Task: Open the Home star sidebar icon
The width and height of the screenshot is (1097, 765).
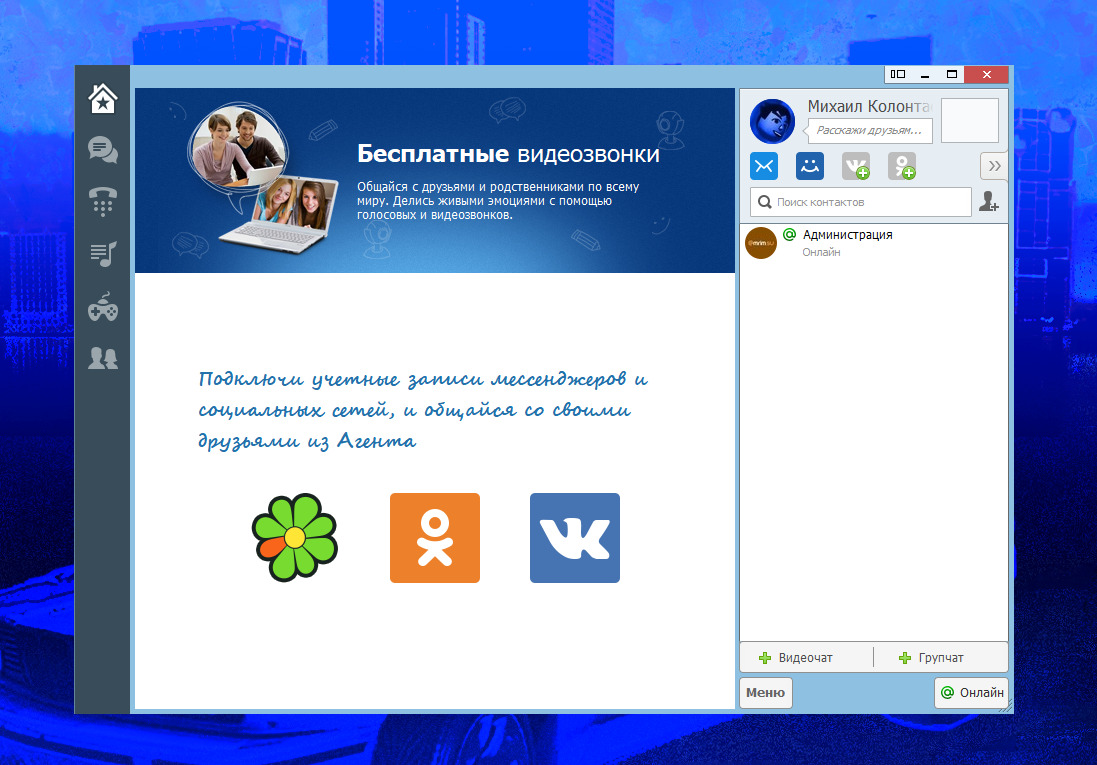Action: [103, 99]
